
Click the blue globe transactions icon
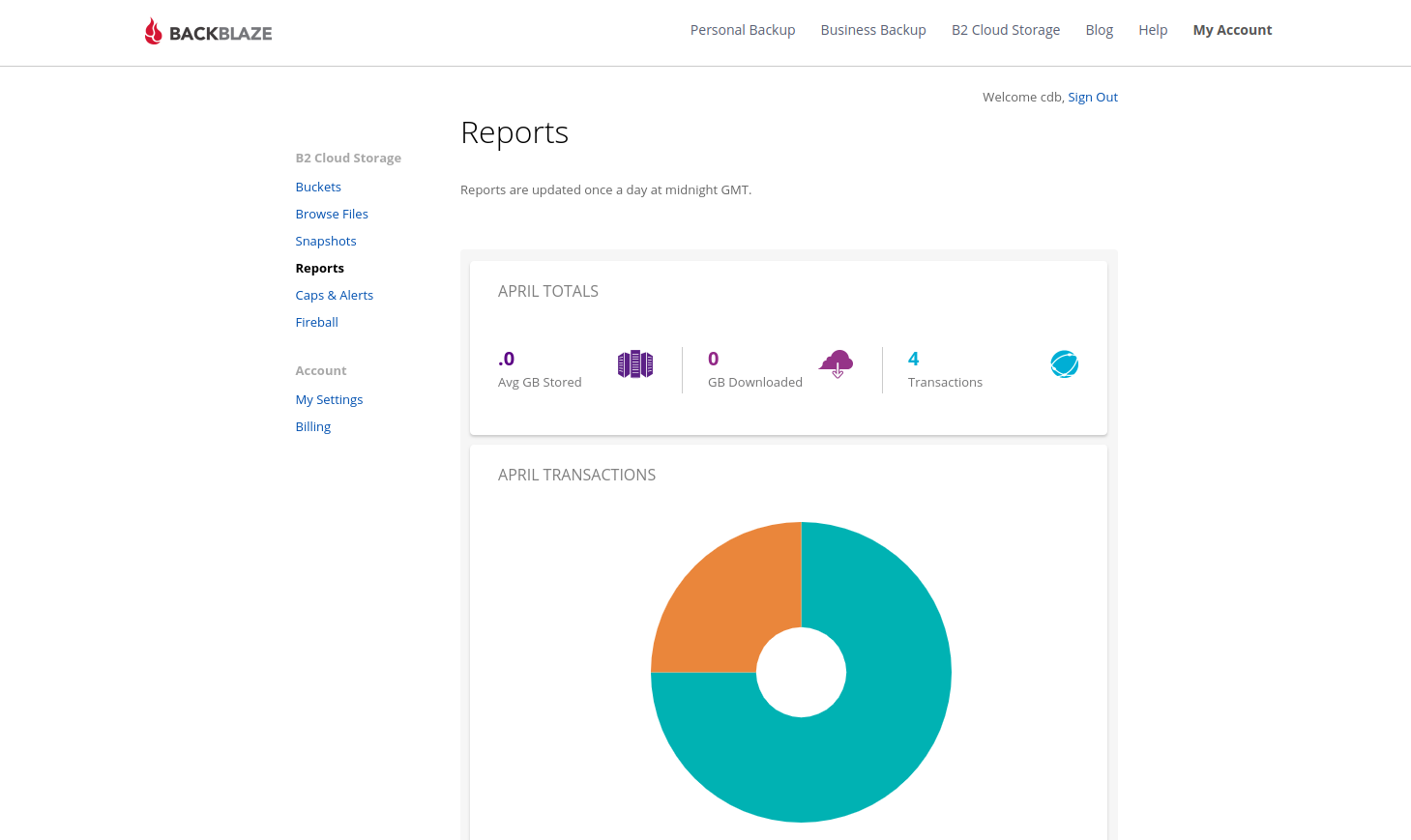pos(1064,364)
